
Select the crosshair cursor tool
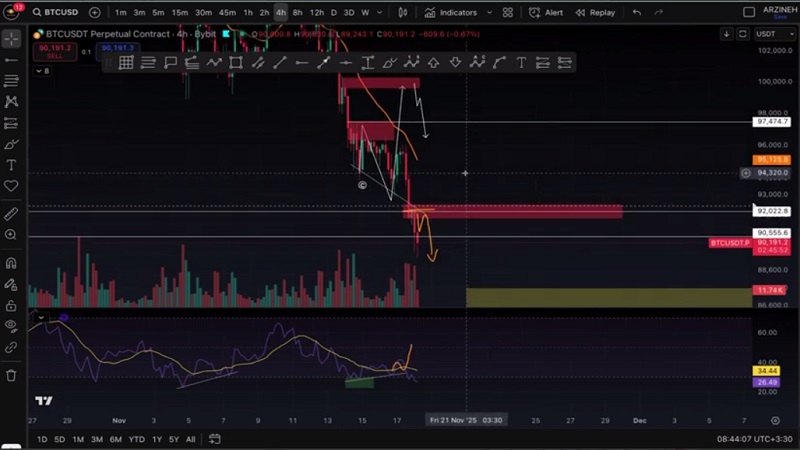point(12,39)
